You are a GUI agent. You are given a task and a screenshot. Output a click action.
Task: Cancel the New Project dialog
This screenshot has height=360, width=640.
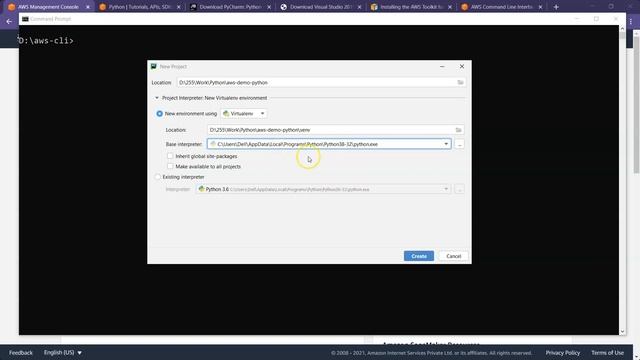[453, 256]
